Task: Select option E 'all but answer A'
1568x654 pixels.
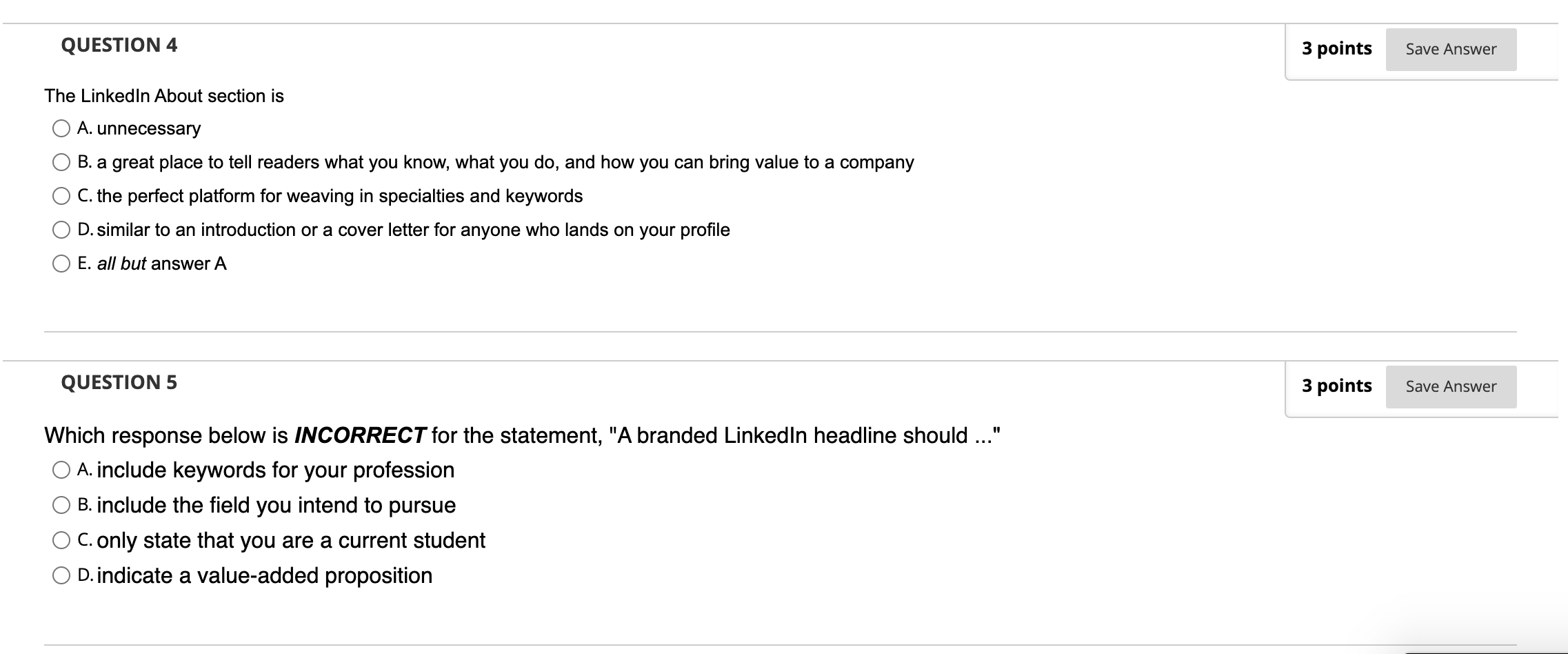Action: pos(61,264)
